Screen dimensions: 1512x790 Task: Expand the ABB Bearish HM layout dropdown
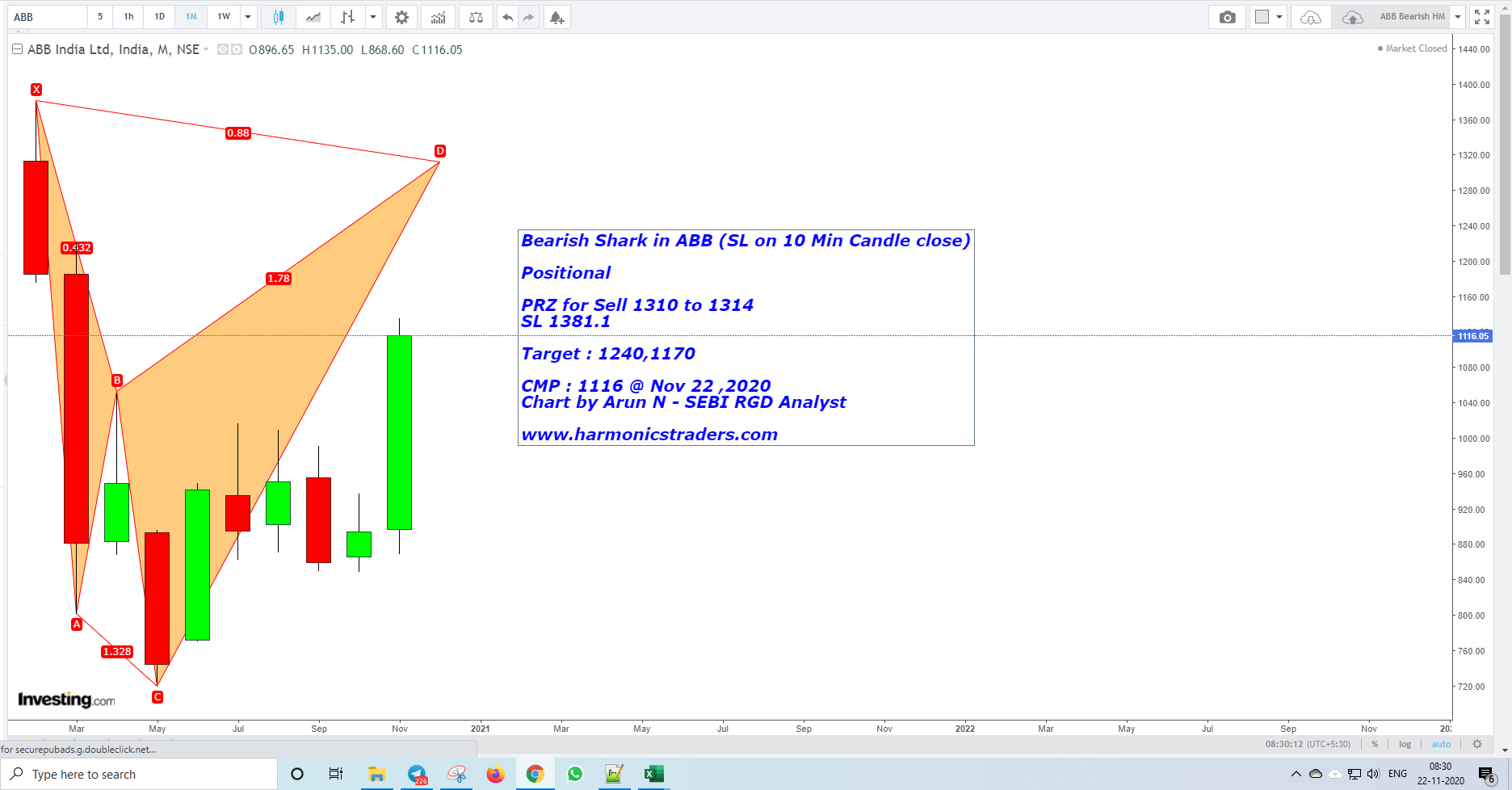[x=1458, y=15]
